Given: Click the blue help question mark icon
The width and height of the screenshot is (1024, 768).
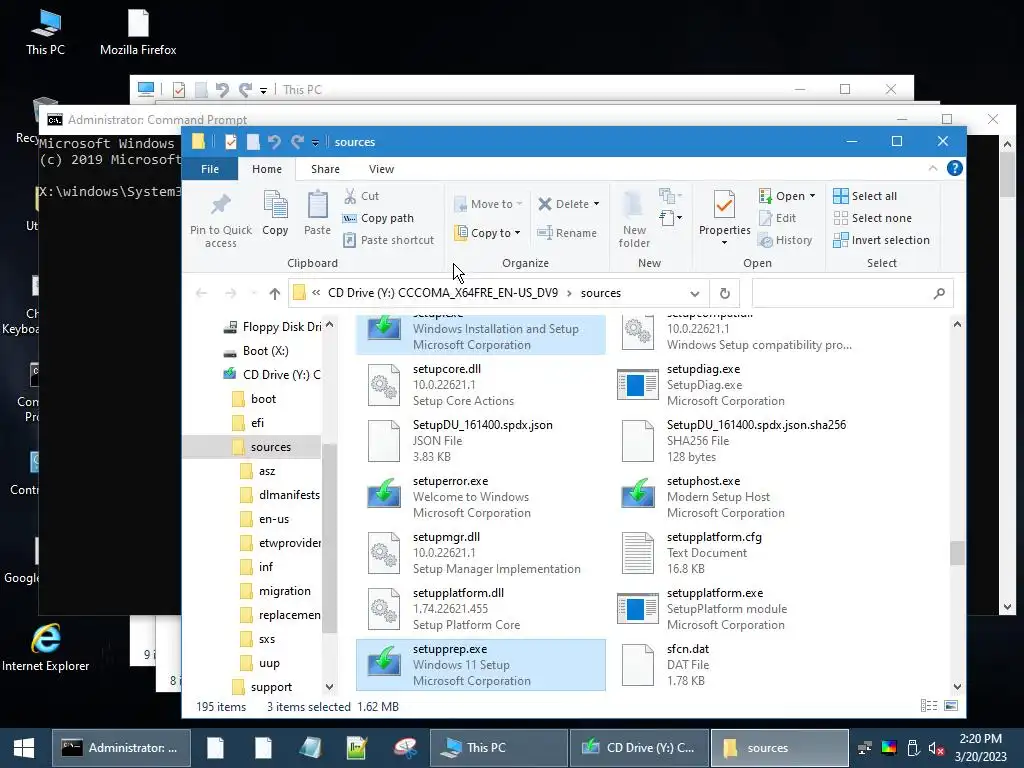Looking at the screenshot, I should pos(954,168).
